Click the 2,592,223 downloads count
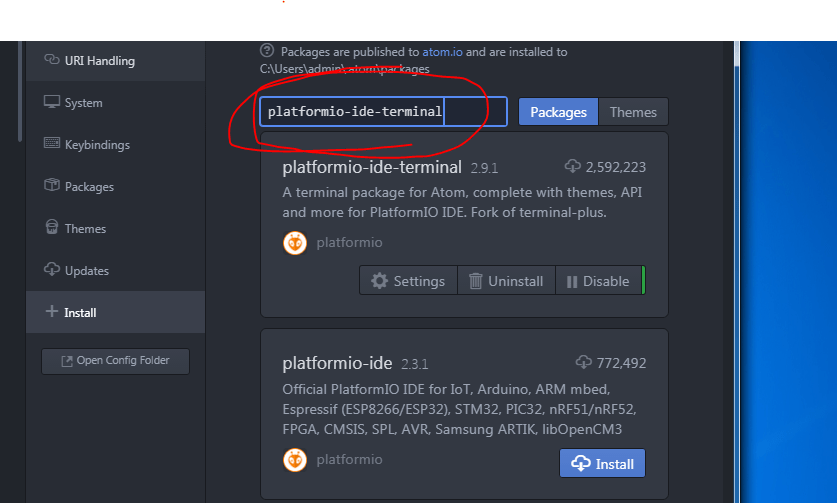Image resolution: width=837 pixels, height=503 pixels. (615, 168)
